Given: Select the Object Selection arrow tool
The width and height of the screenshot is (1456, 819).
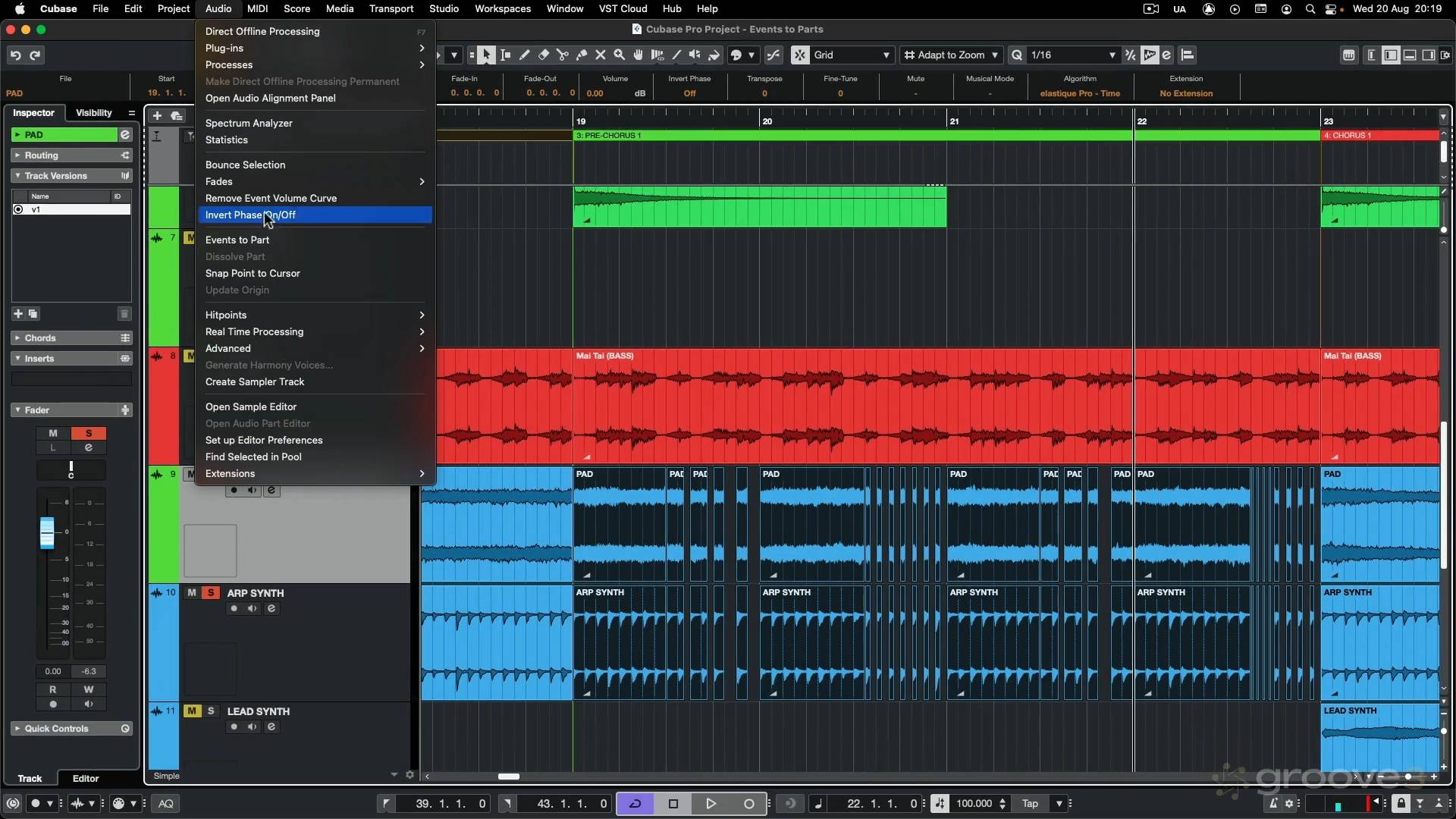Looking at the screenshot, I should click(x=486, y=55).
